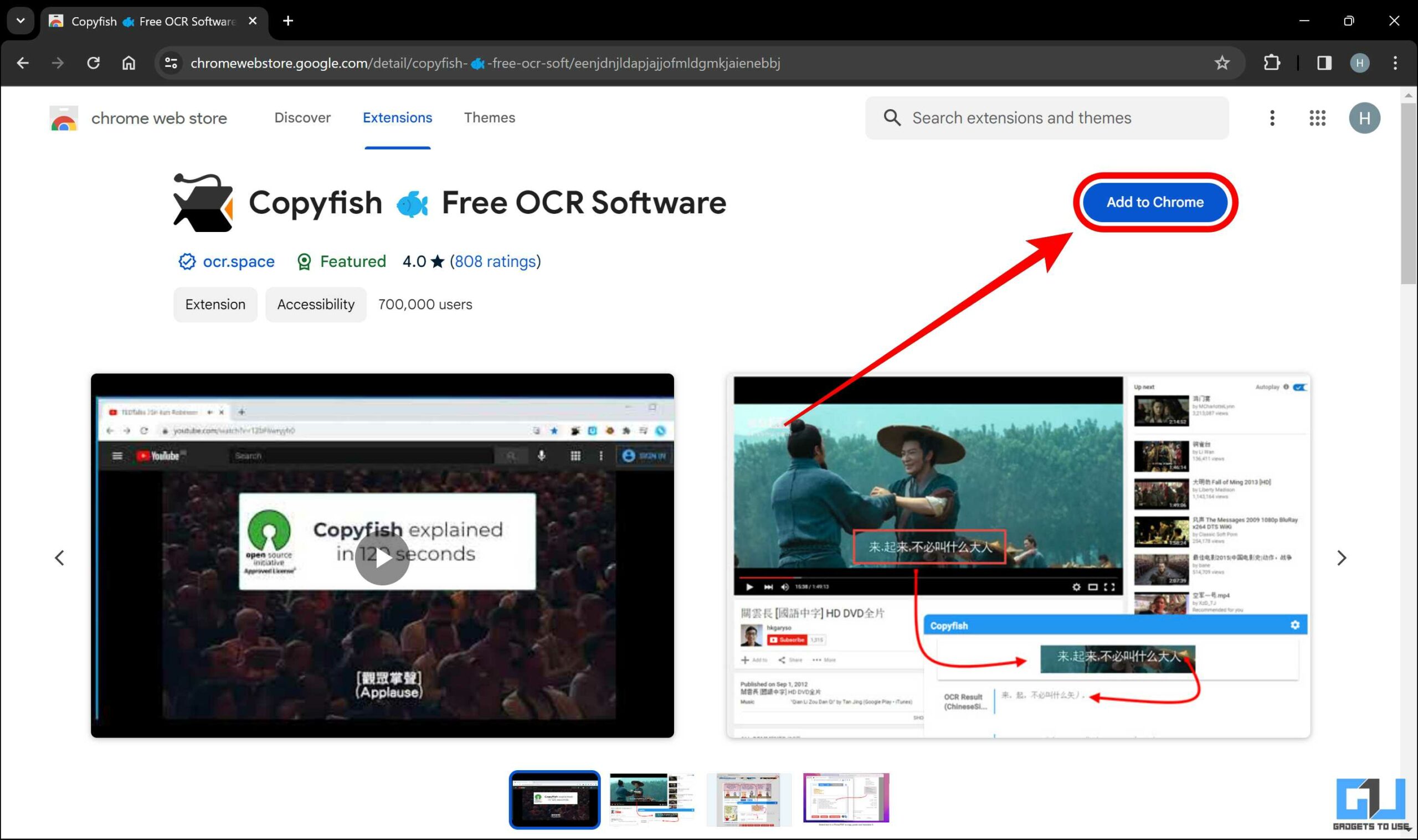
Task: Show next screenshot with right arrow
Action: (1341, 558)
